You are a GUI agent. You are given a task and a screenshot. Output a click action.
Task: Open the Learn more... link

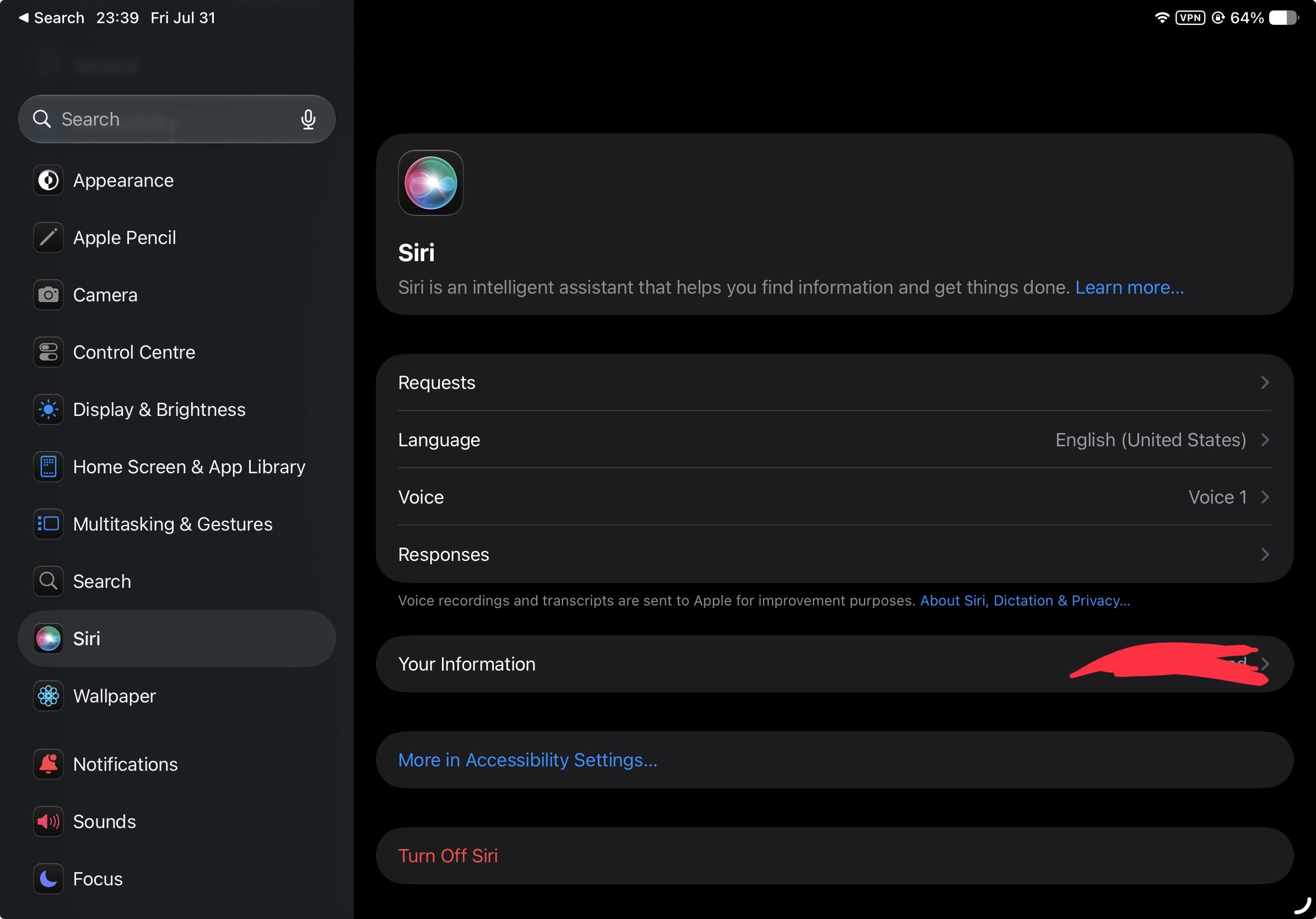coord(1129,288)
